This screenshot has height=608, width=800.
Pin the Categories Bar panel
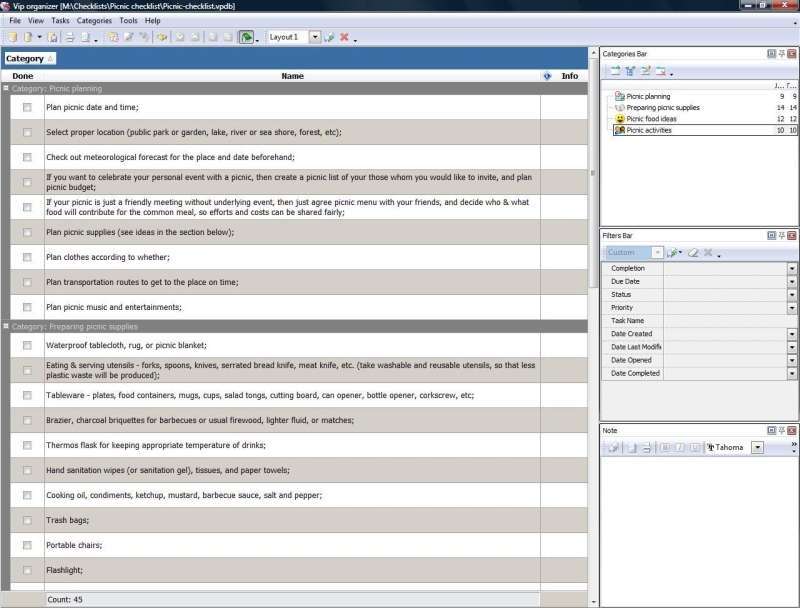pos(781,53)
